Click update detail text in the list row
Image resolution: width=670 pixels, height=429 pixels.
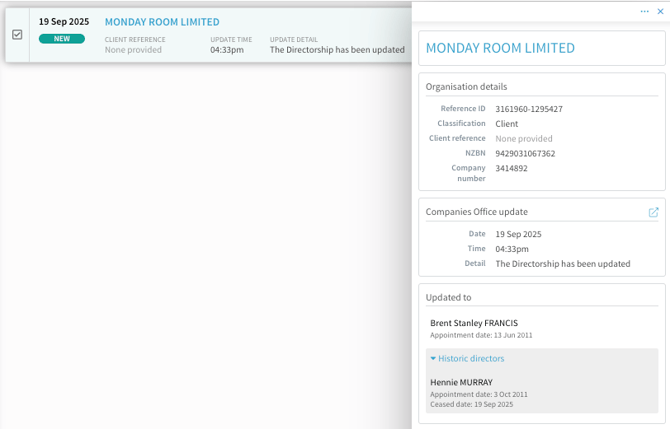[337, 50]
